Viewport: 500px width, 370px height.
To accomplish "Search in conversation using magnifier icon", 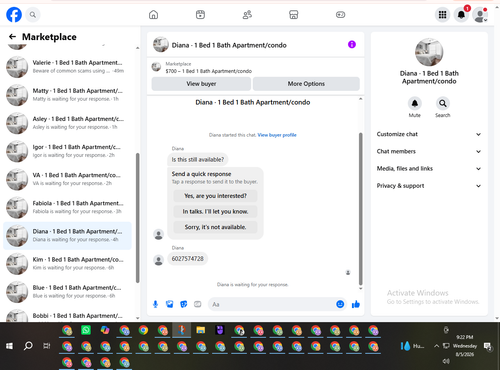I will 443,103.
